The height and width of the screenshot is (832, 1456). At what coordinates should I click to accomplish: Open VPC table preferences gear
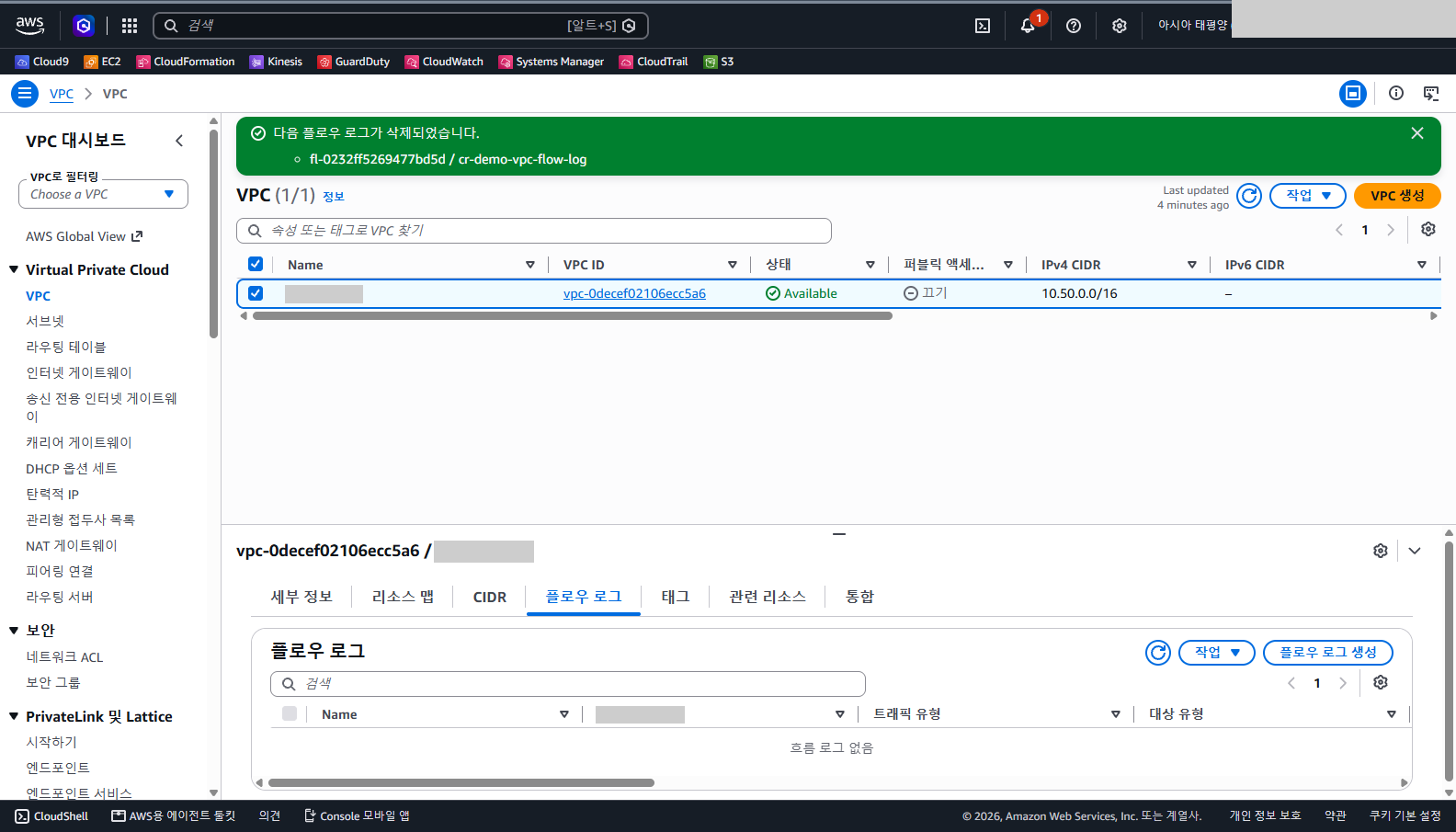tap(1428, 229)
